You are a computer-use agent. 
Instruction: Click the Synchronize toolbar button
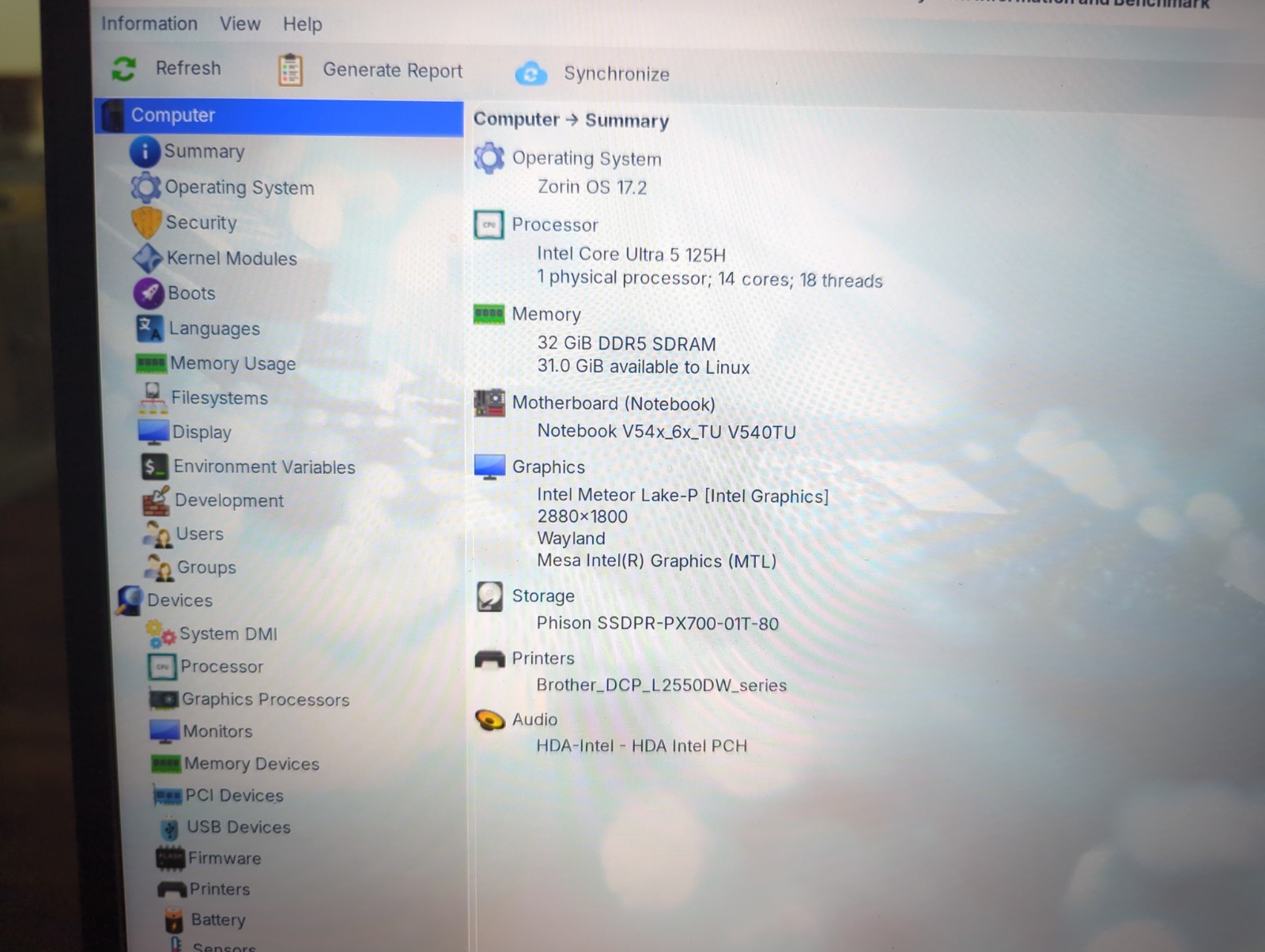(x=592, y=74)
